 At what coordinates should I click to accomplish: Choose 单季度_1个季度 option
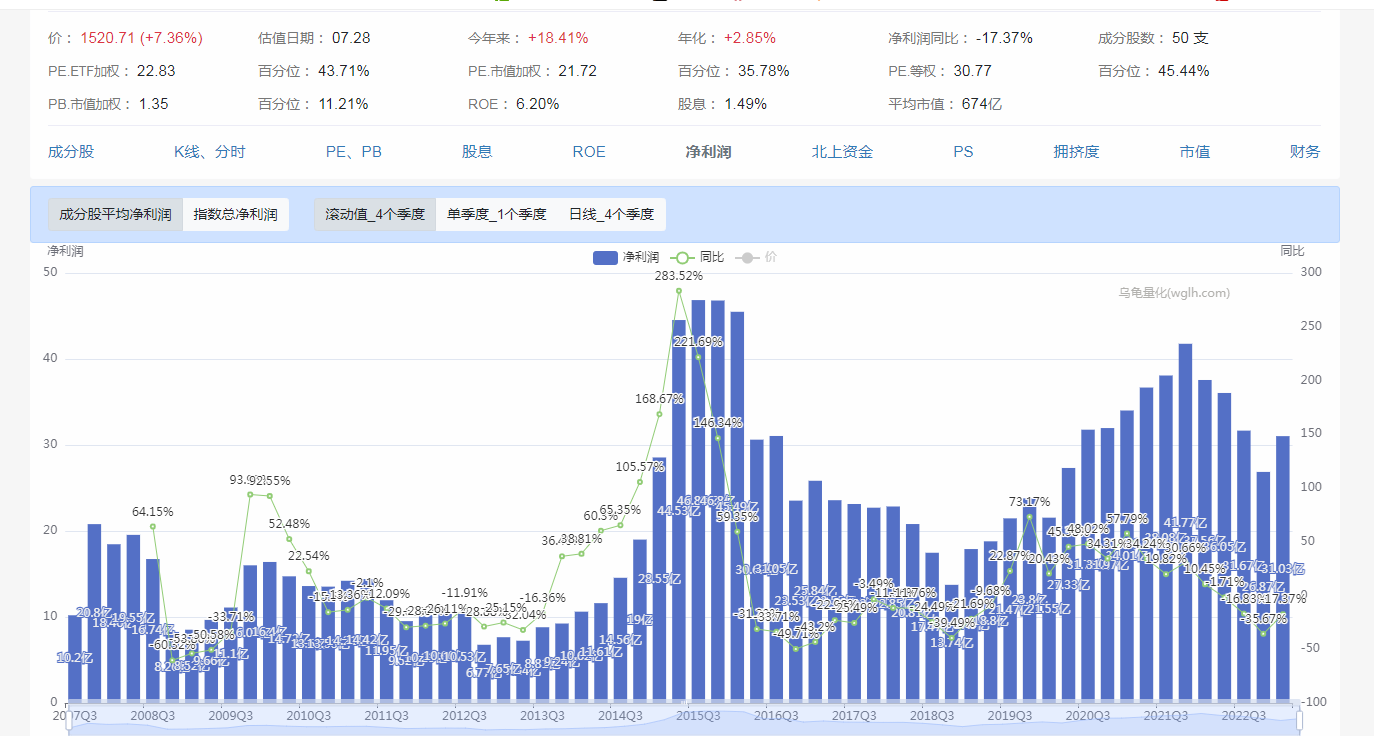click(497, 214)
